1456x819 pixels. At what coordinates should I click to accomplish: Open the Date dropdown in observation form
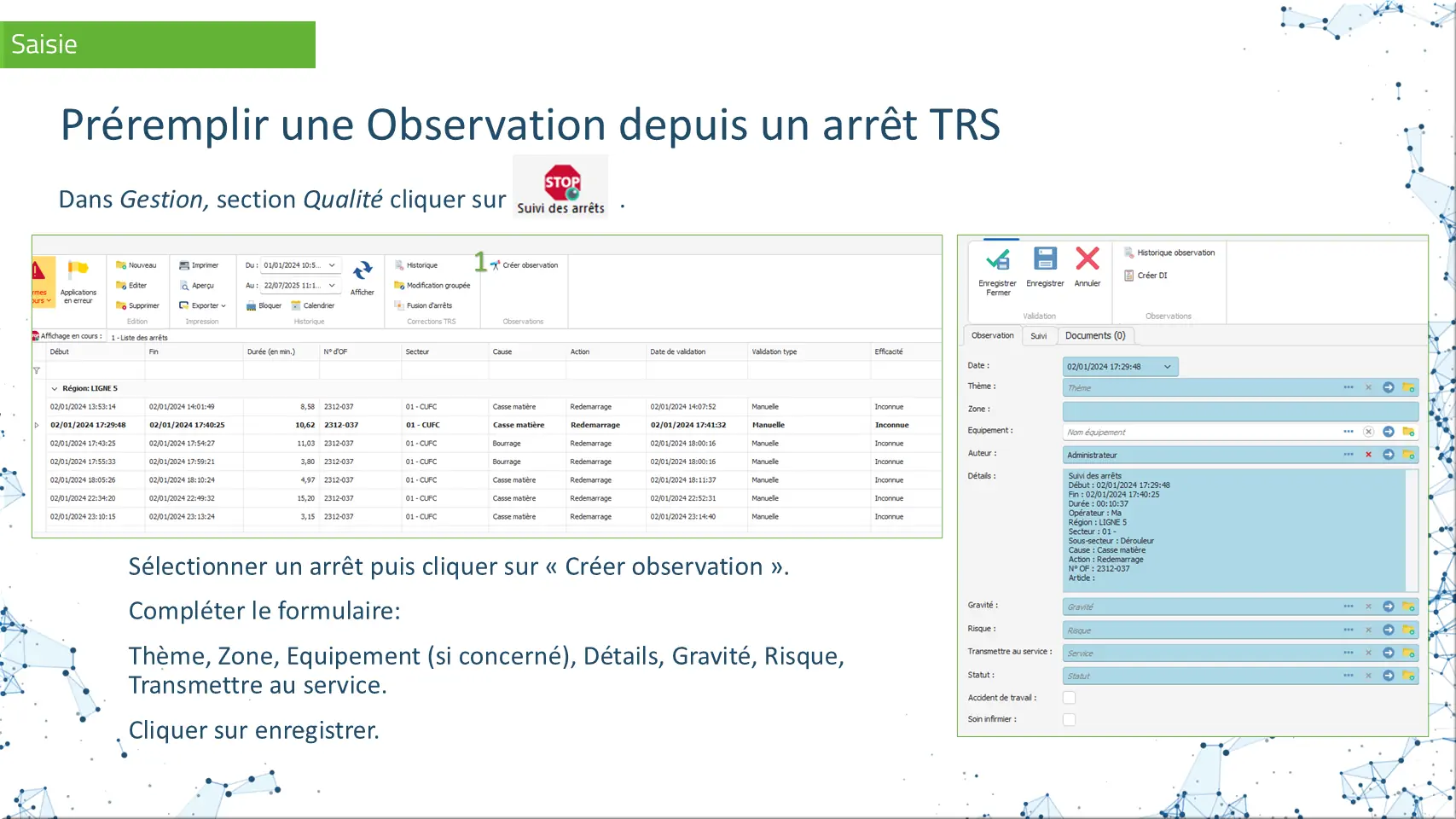pos(1167,367)
